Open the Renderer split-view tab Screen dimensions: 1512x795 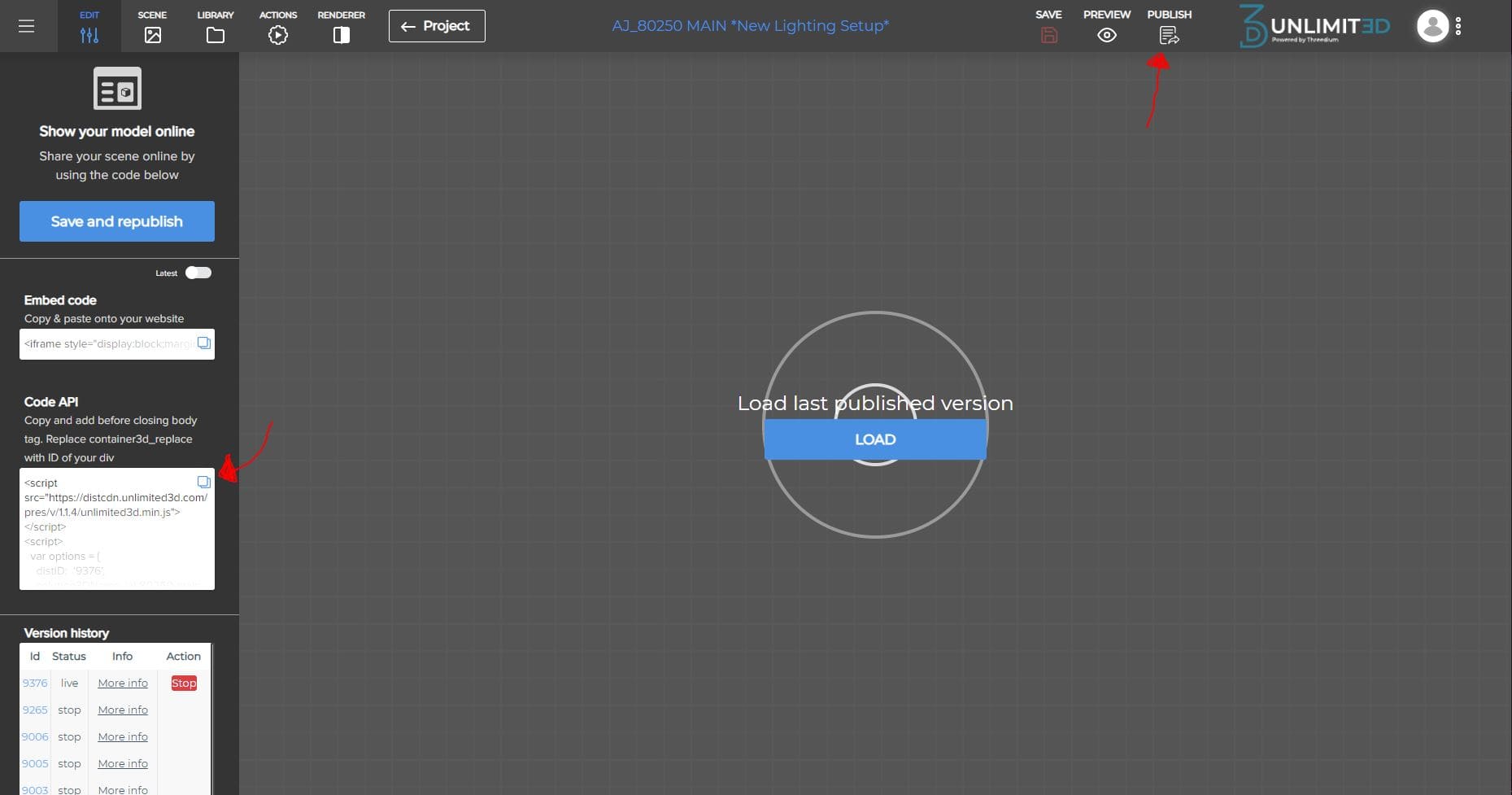pyautogui.click(x=342, y=26)
